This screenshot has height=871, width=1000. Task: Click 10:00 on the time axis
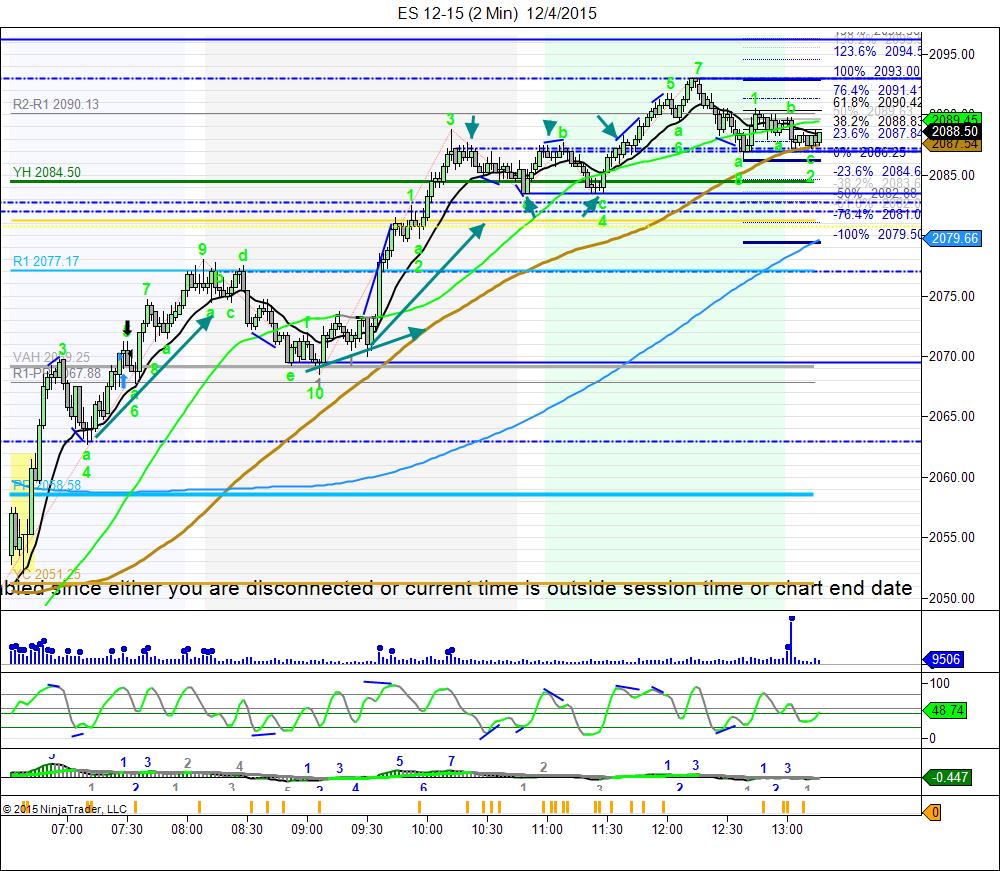tap(427, 829)
